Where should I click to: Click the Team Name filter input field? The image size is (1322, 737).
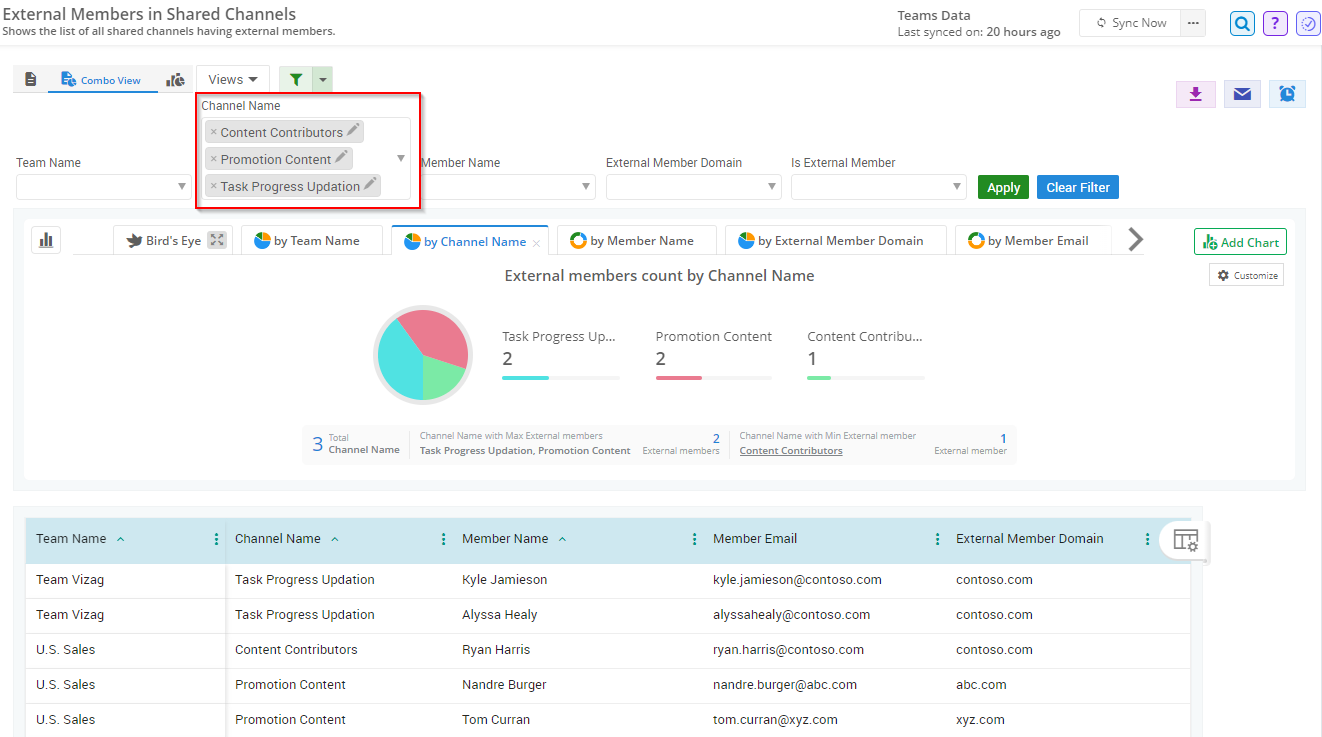[96, 187]
